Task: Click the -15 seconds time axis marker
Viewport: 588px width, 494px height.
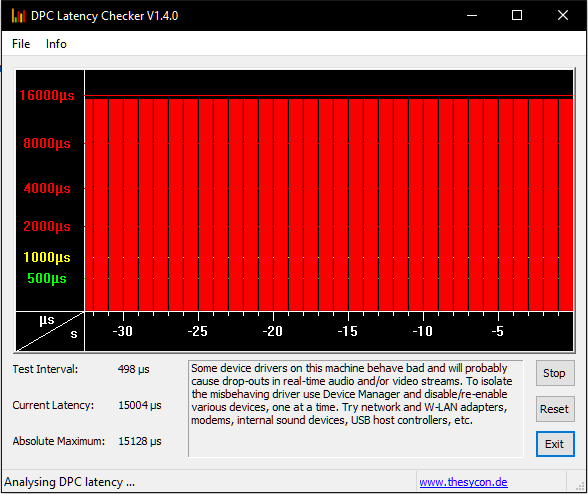Action: [x=348, y=331]
